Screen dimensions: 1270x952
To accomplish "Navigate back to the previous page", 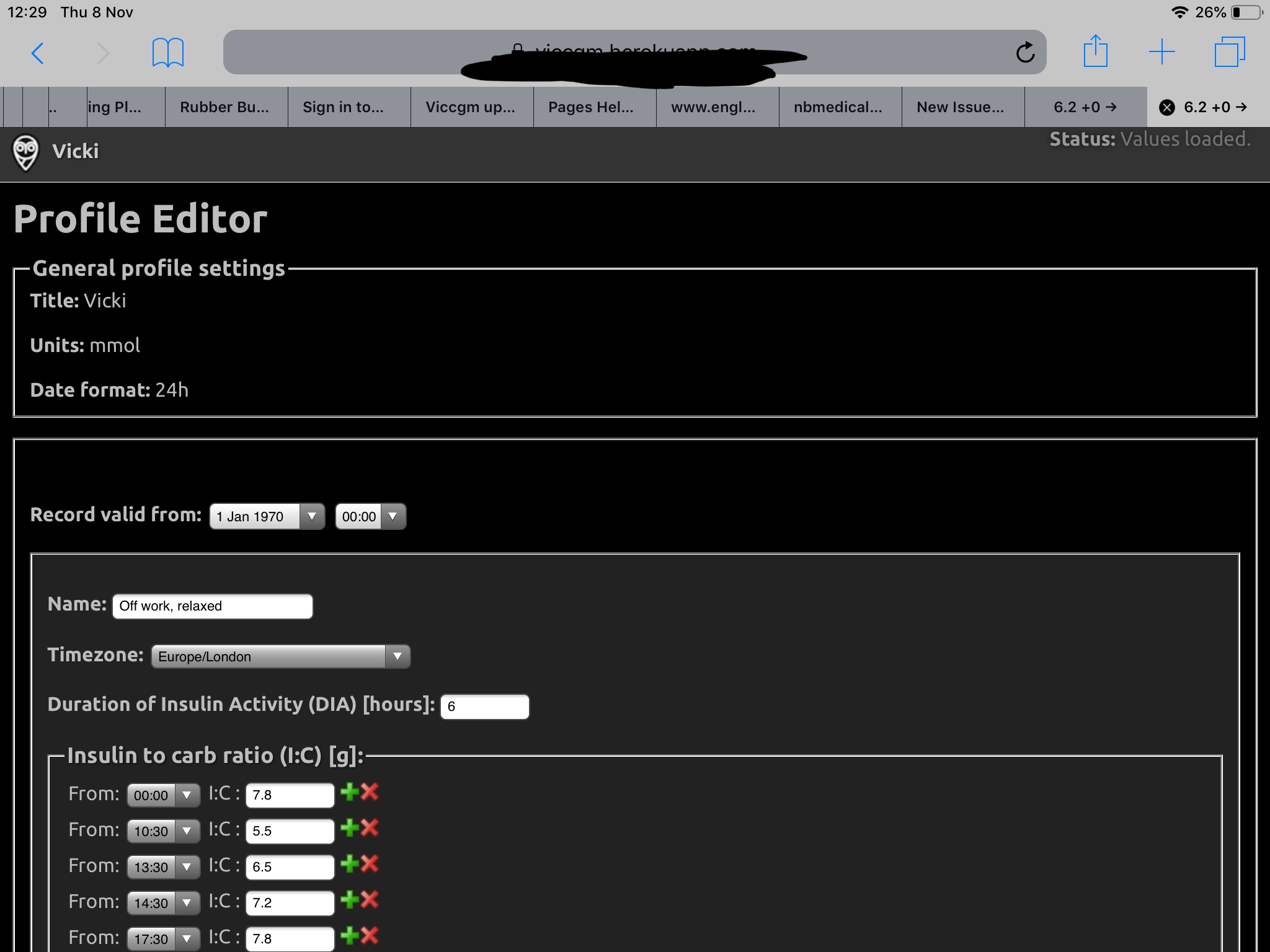I will (x=38, y=53).
